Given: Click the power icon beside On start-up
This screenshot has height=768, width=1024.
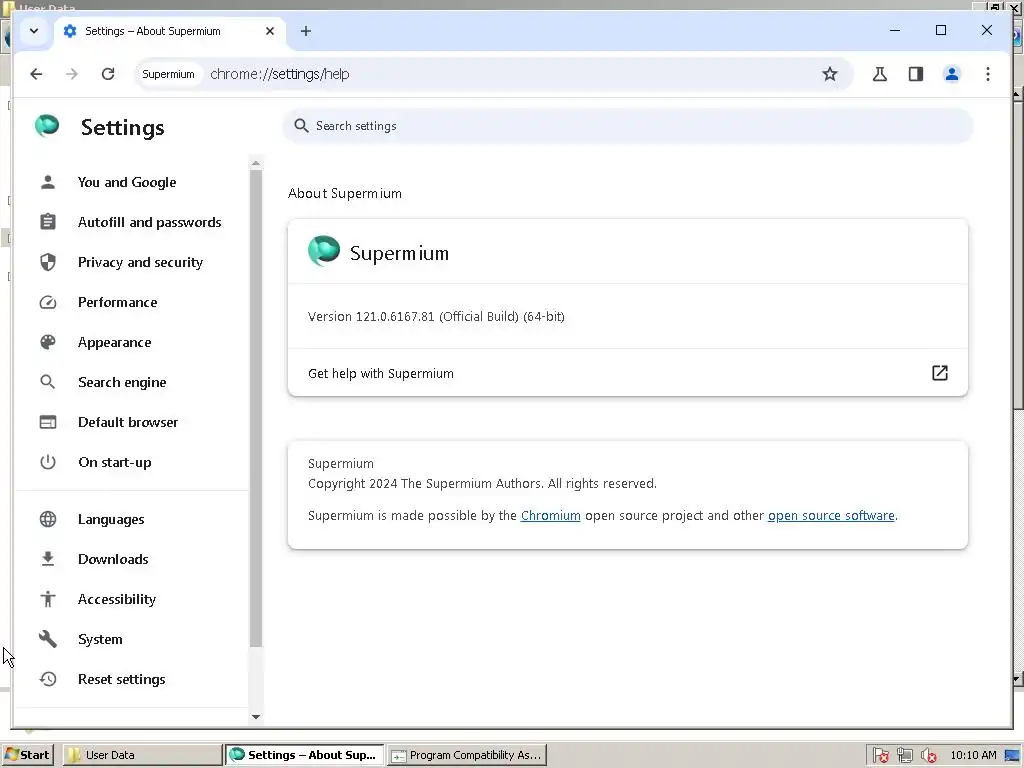Looking at the screenshot, I should tap(48, 462).
